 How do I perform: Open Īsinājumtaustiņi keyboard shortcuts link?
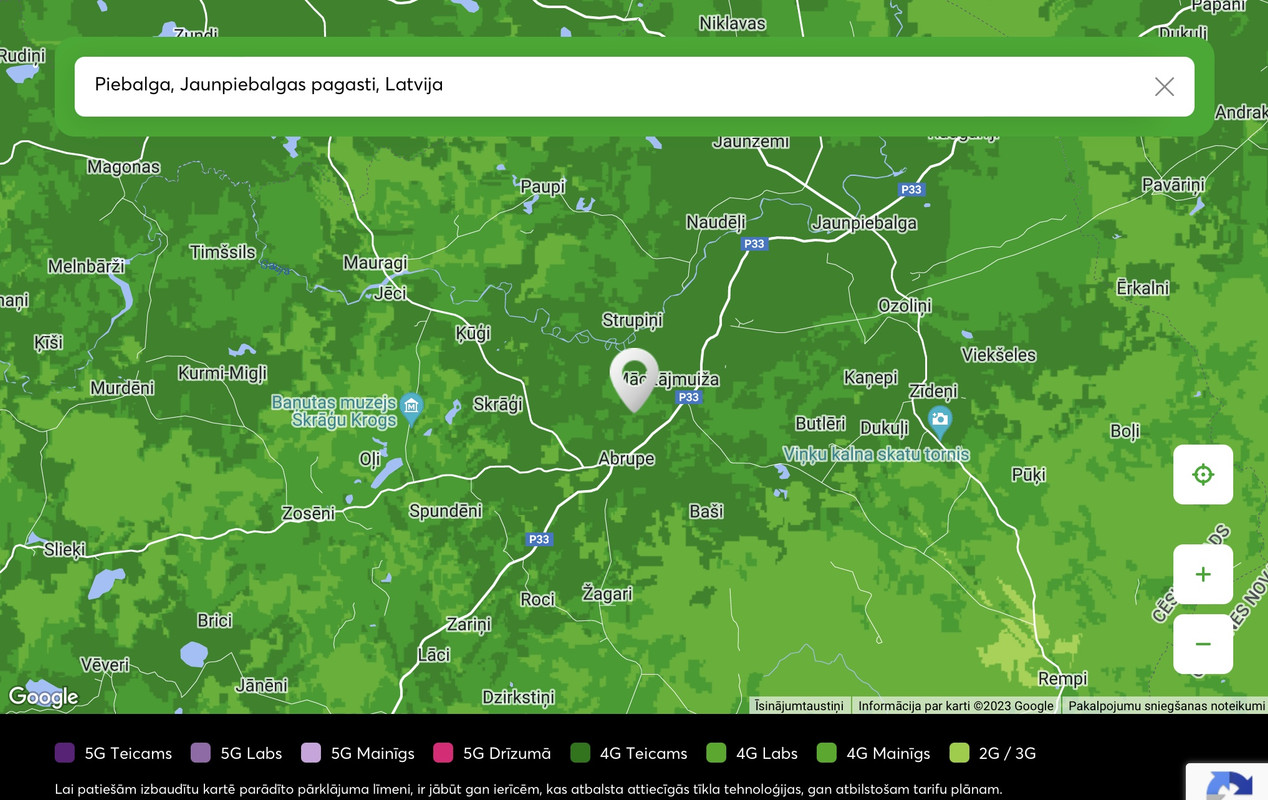[x=799, y=706]
